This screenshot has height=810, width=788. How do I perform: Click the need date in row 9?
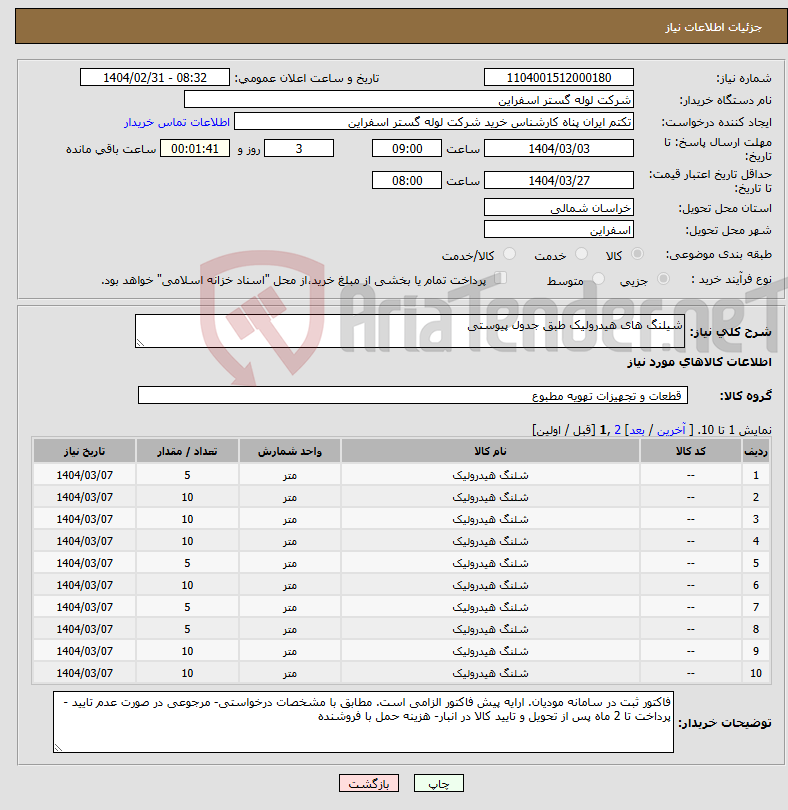[x=84, y=651]
